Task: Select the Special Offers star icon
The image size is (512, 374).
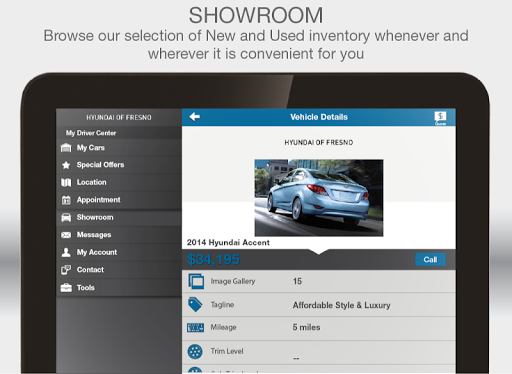Action: (66, 165)
